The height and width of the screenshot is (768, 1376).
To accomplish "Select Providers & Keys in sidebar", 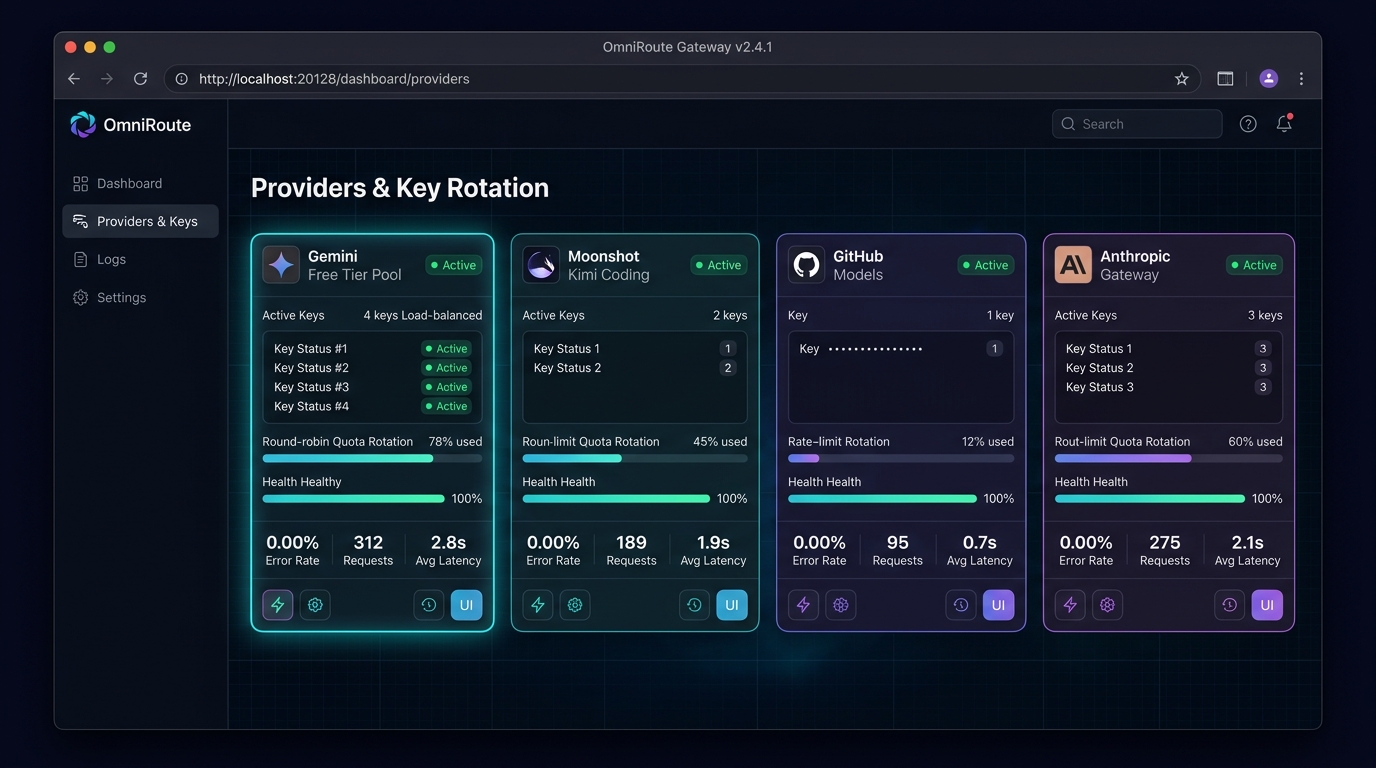I will click(140, 222).
